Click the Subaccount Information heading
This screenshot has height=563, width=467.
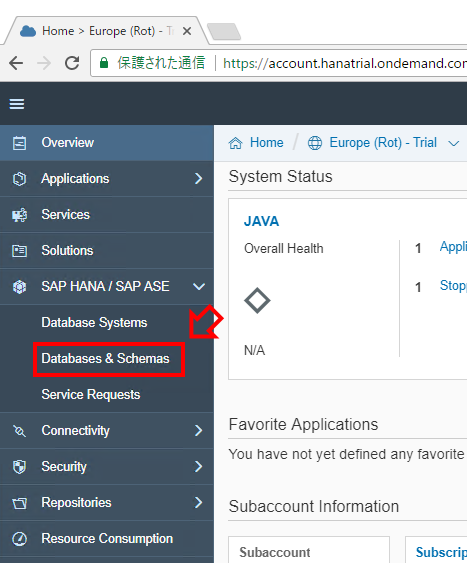pyautogui.click(x=314, y=506)
